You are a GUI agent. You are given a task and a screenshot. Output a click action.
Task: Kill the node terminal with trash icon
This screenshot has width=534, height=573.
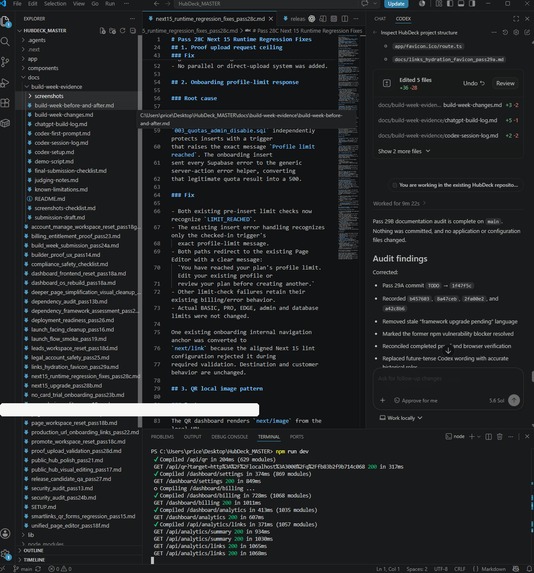point(500,437)
